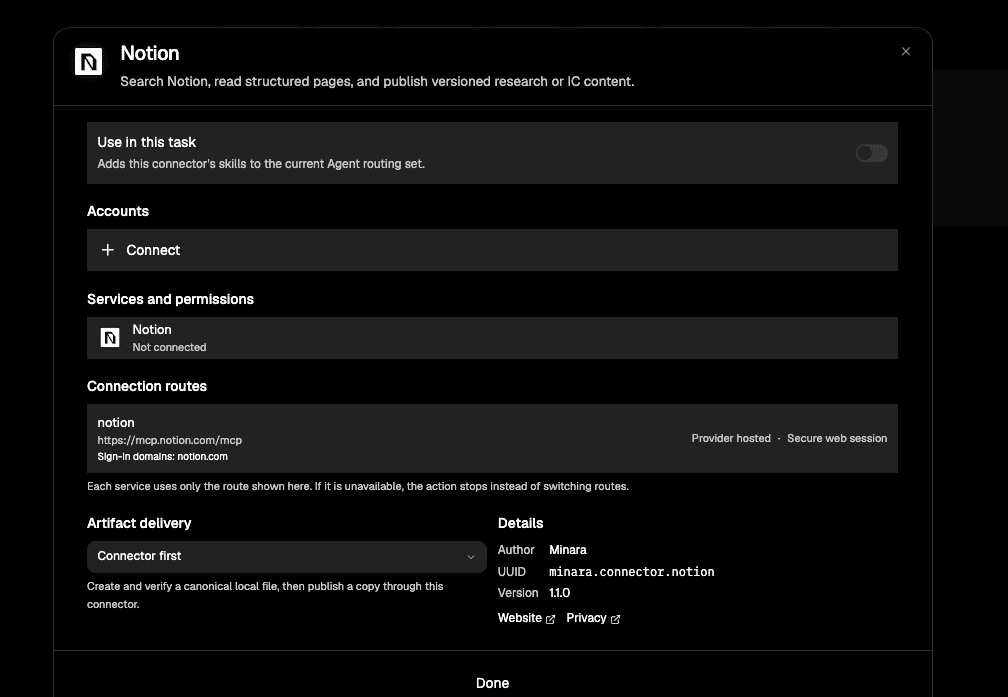Viewport: 1008px width, 697px height.
Task: Click external link icon beside Privacy
Action: point(615,619)
